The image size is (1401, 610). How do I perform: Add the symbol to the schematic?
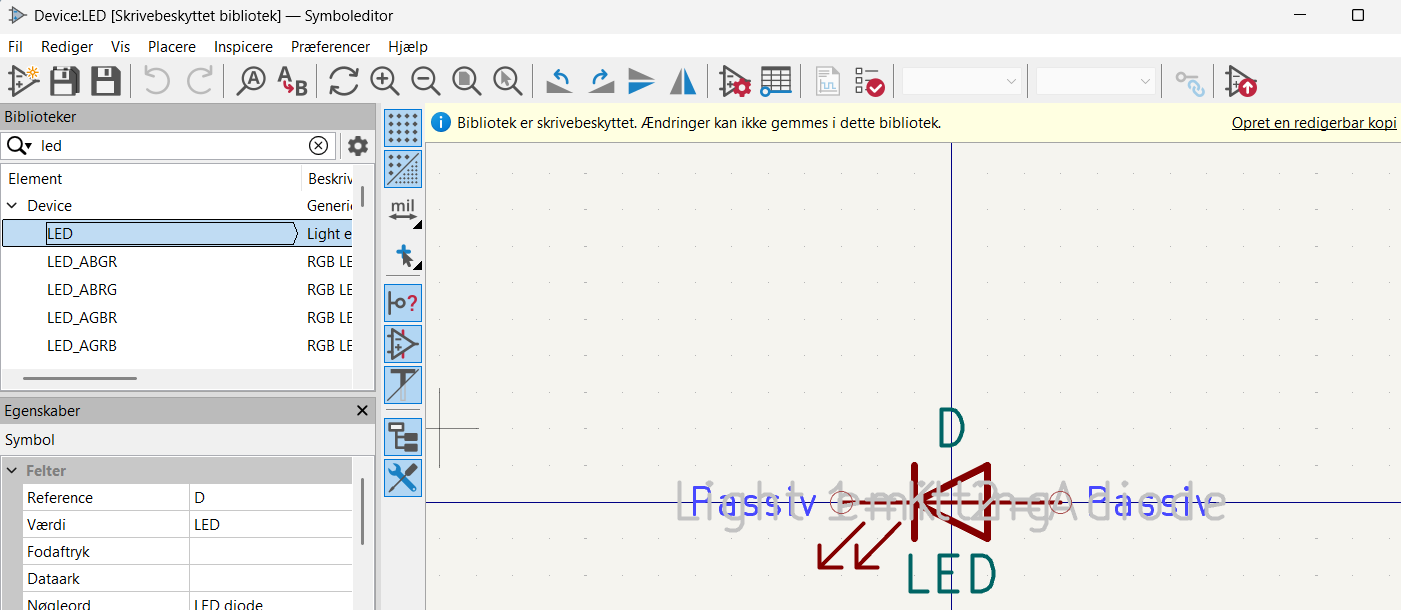[x=1241, y=81]
